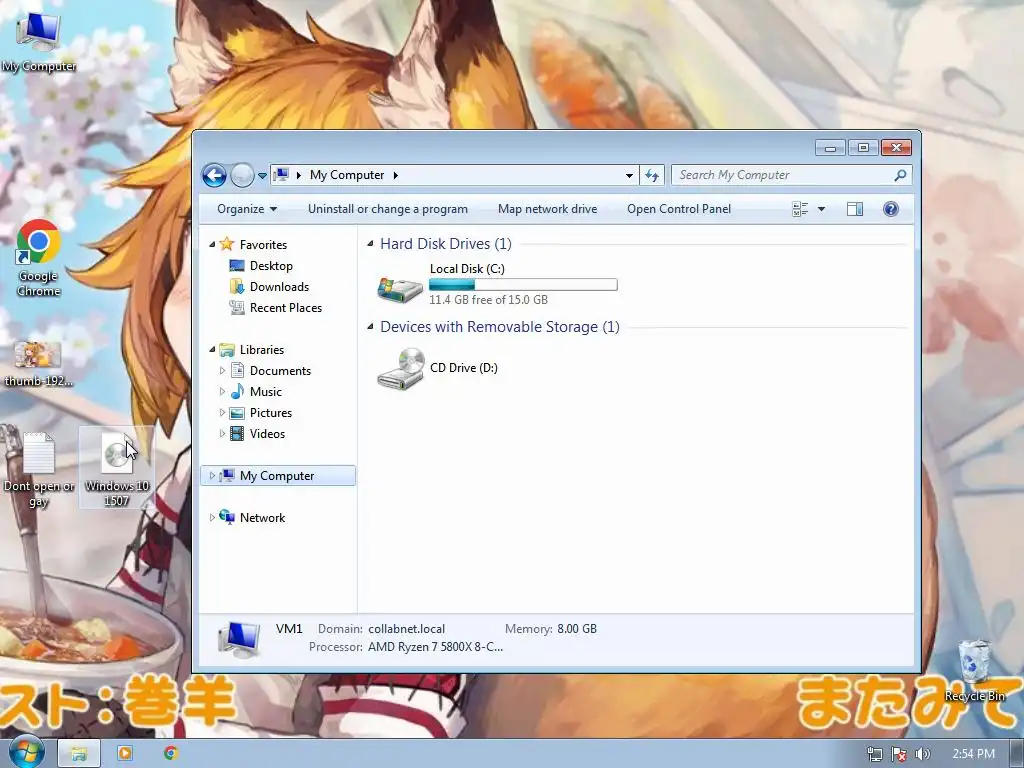
Task: Click the My Computer breadcrumb
Action: click(x=347, y=175)
